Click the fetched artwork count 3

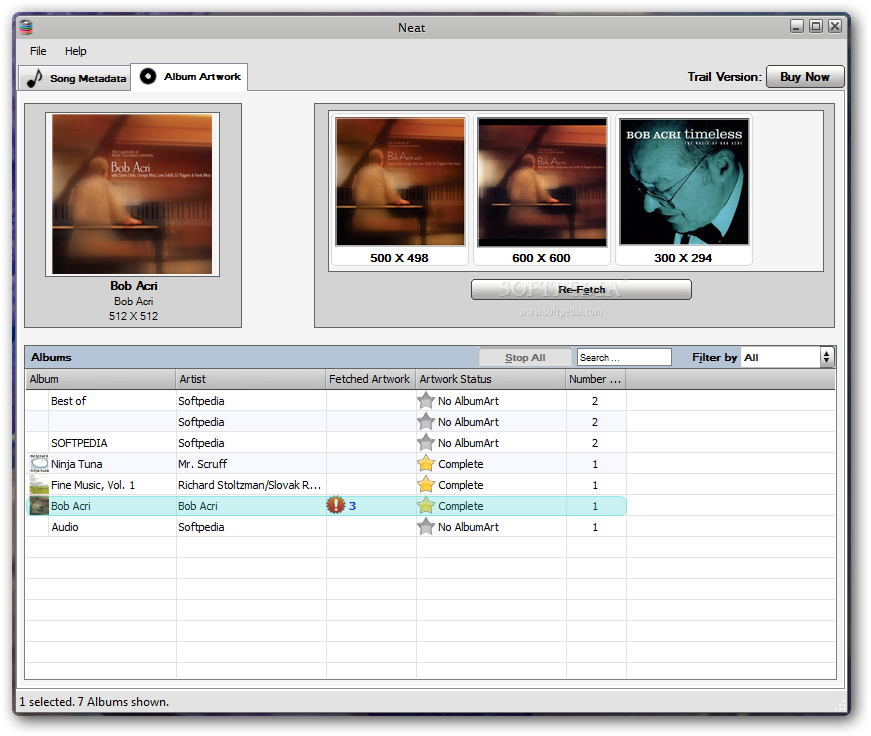coord(352,506)
